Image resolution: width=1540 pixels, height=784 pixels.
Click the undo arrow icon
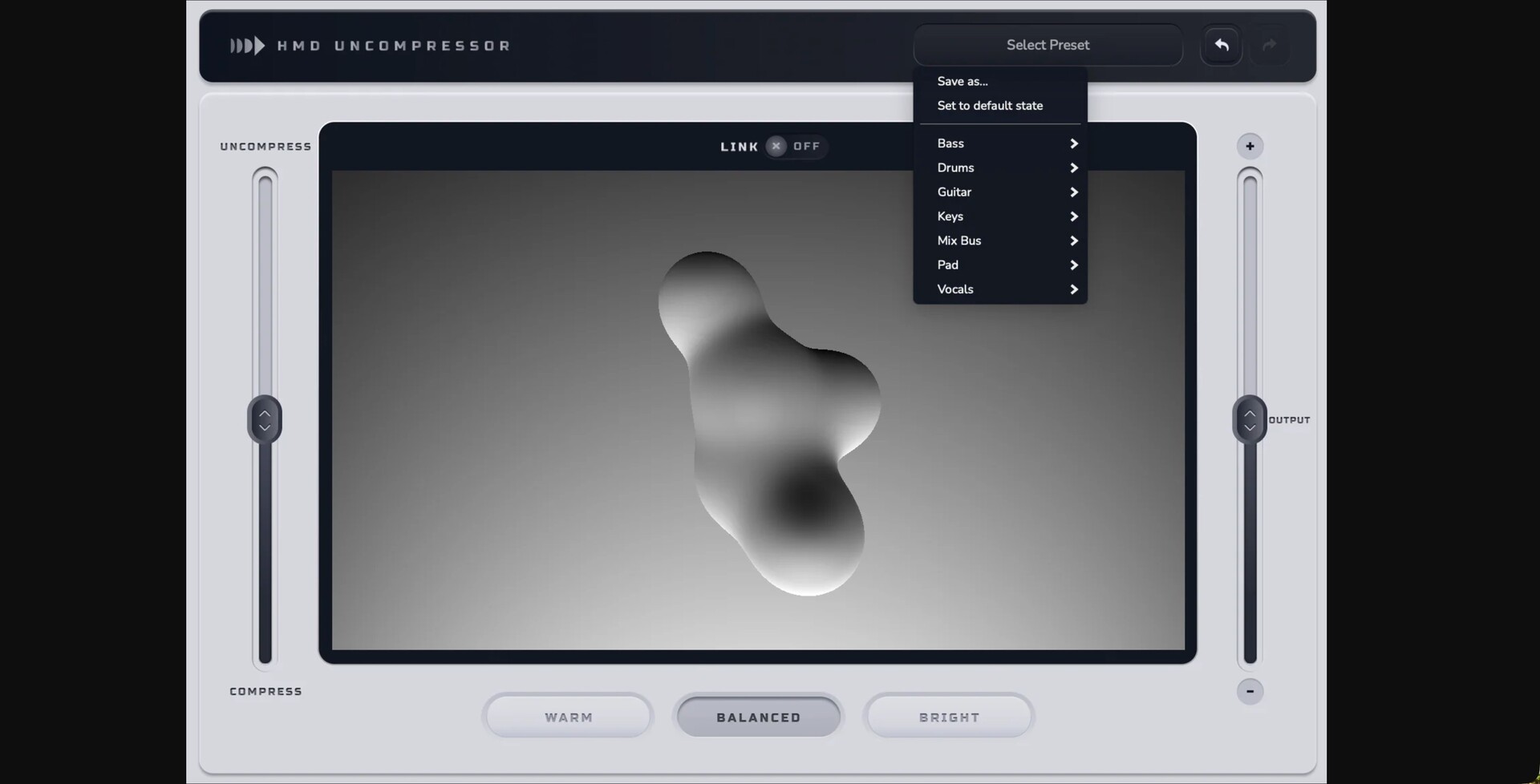click(1220, 45)
